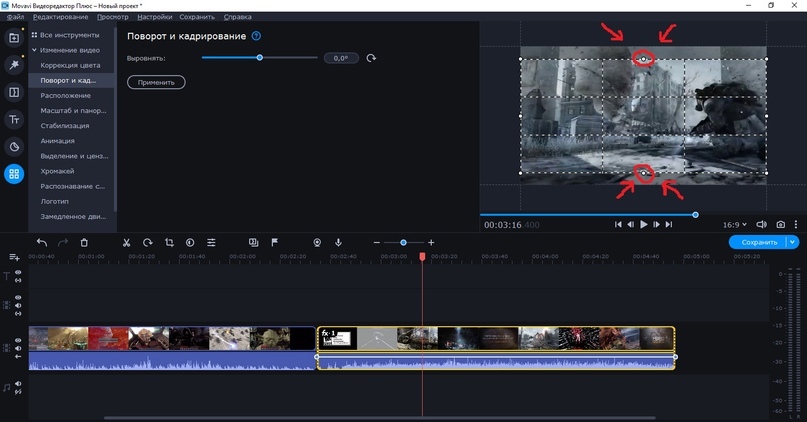Hide the titles track eye icon
Image resolution: width=807 pixels, height=422 pixels.
(18, 272)
